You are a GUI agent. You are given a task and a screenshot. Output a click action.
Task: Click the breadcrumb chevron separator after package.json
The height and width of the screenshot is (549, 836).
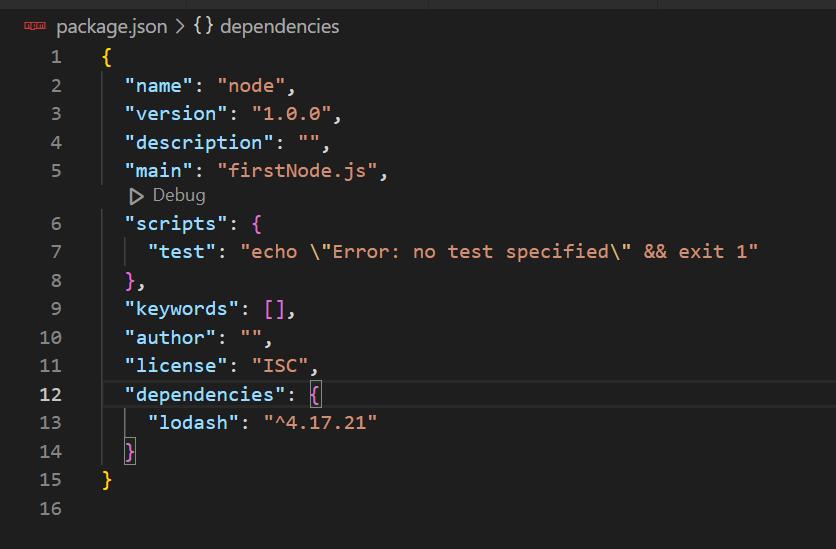(x=180, y=27)
